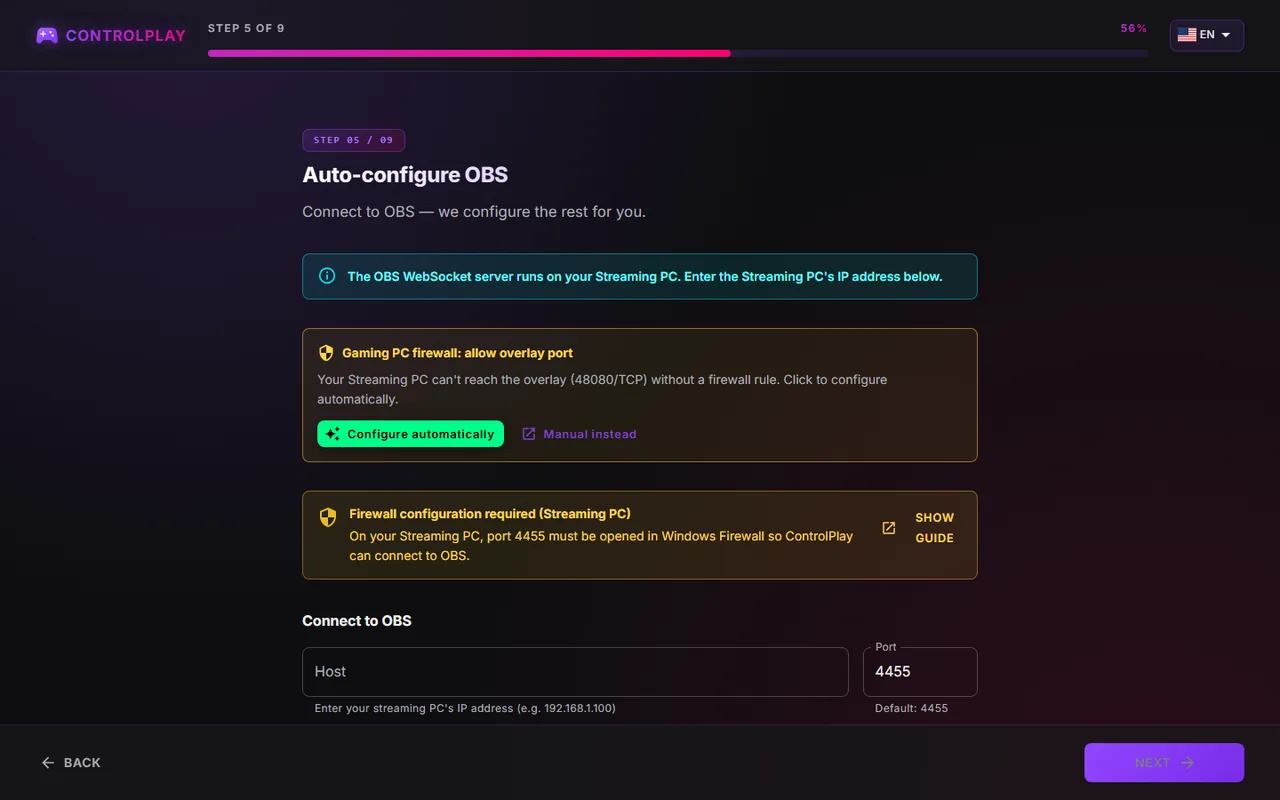Click the 56% progress label

pyautogui.click(x=1134, y=28)
